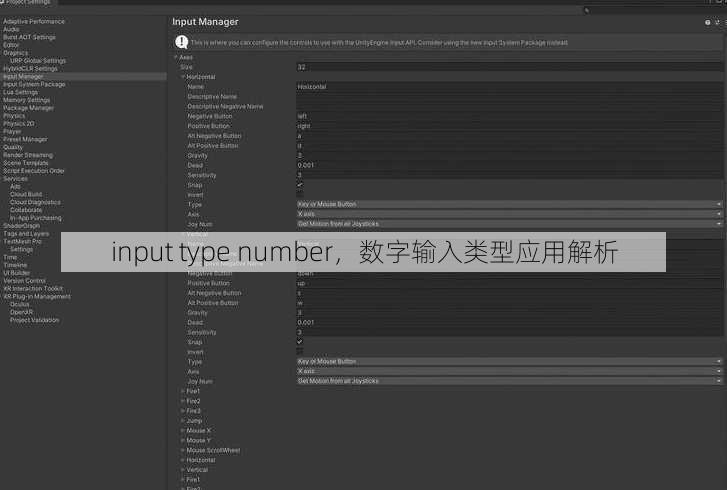Click Alt Positive Button field containing w

coord(510,303)
